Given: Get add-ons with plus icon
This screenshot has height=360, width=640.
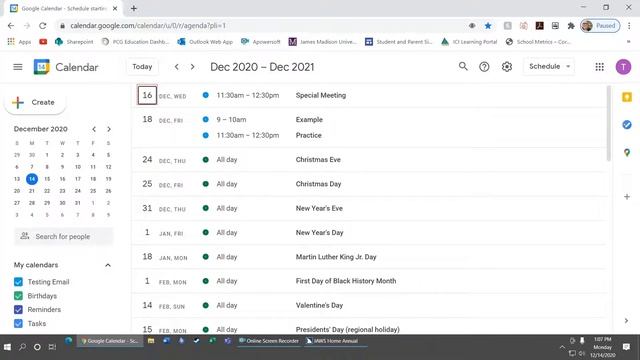Looking at the screenshot, I should point(627,197).
